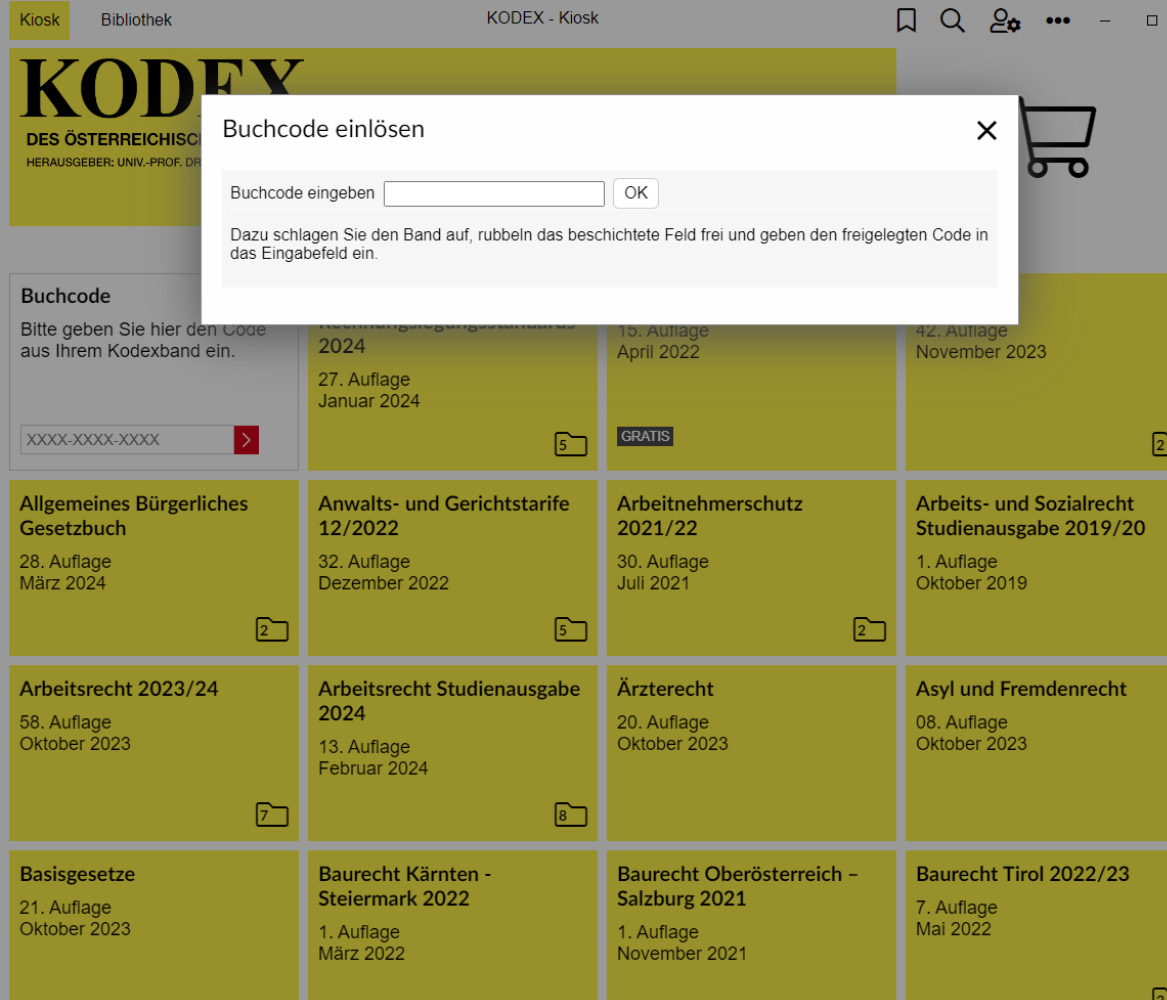Open Baurecht Kärnten - Steiermark 2022 title
Screen dimensions: 1167x1000
pos(405,886)
